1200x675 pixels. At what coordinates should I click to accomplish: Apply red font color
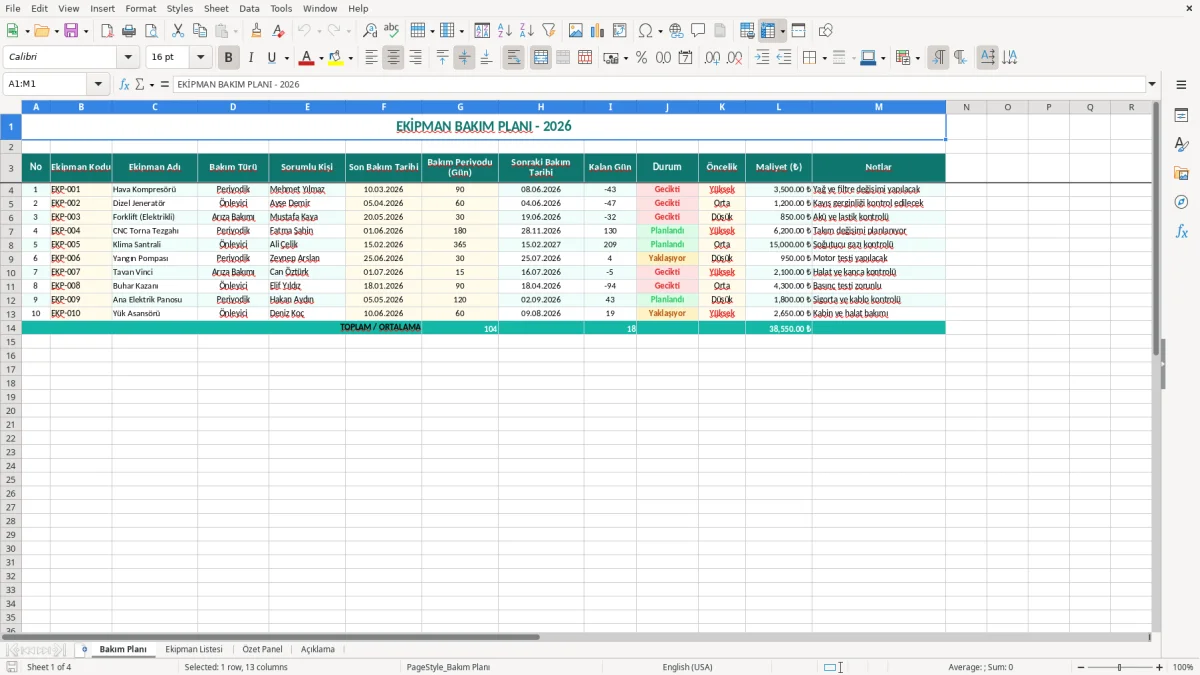[307, 58]
